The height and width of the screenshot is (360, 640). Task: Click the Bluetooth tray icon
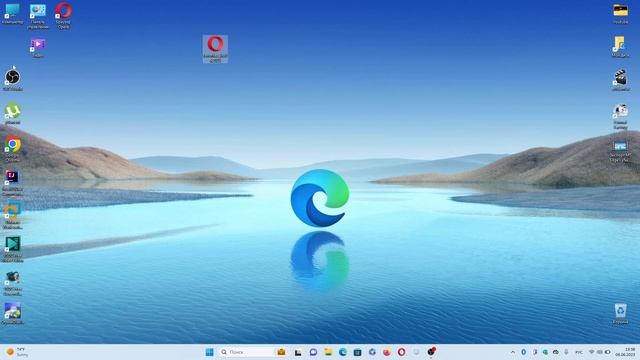524,352
